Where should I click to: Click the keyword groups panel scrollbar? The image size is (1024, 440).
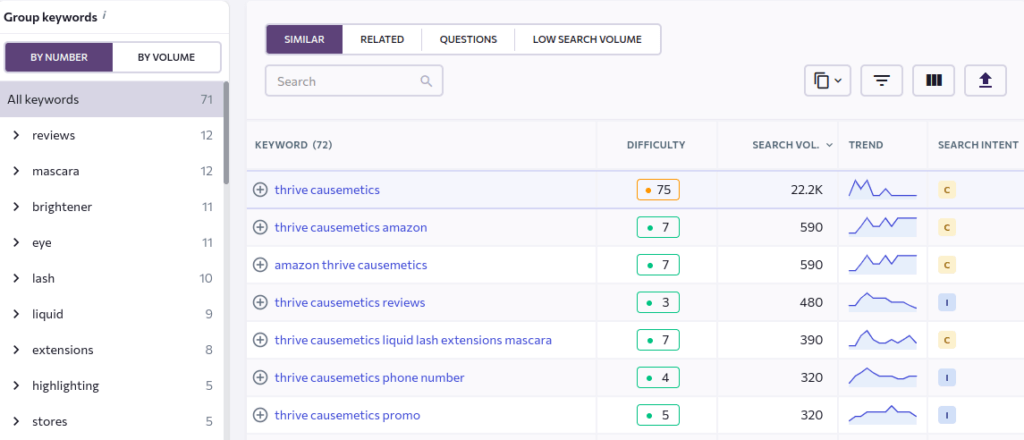click(226, 133)
